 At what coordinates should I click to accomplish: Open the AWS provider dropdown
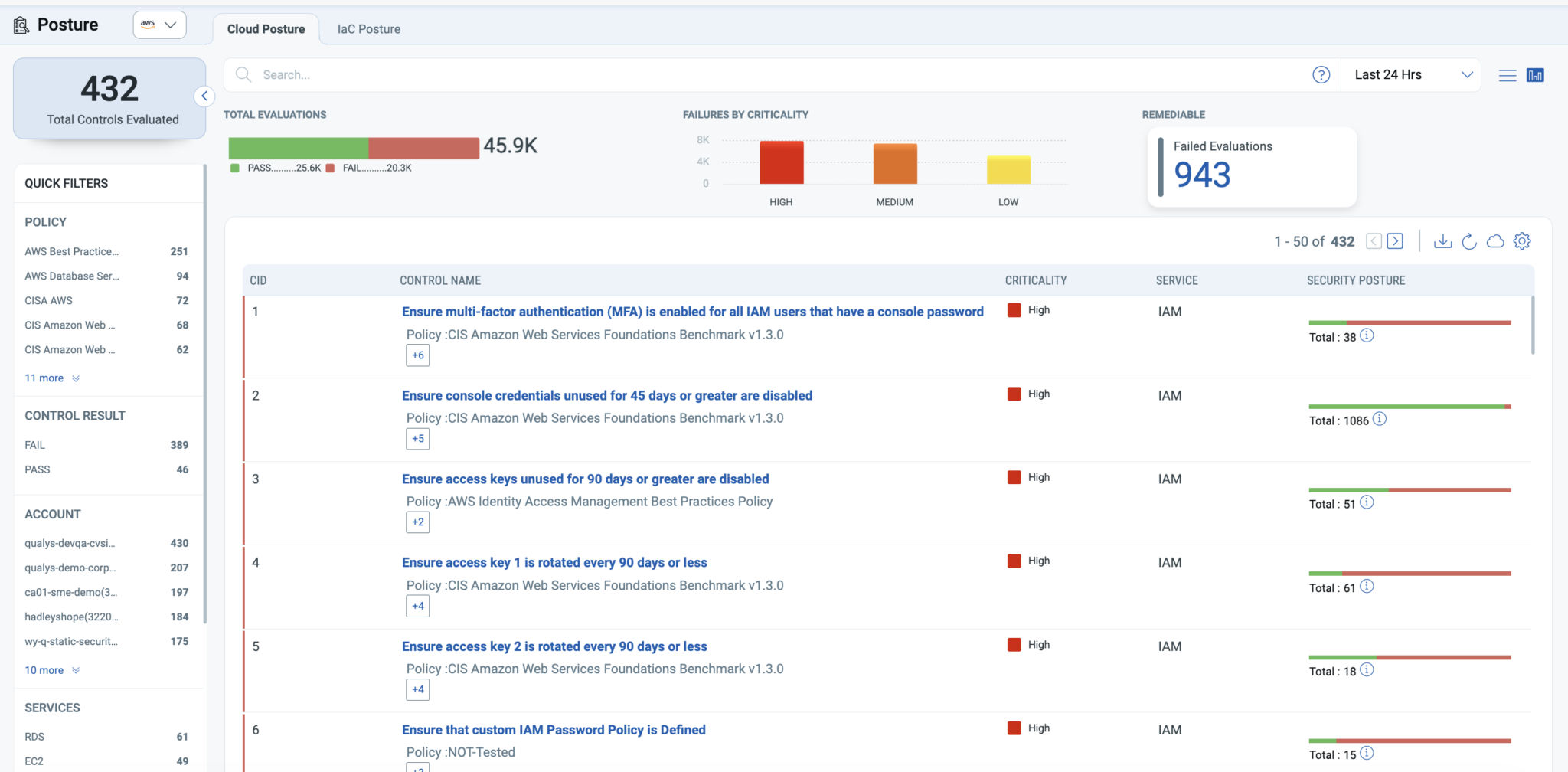click(159, 25)
